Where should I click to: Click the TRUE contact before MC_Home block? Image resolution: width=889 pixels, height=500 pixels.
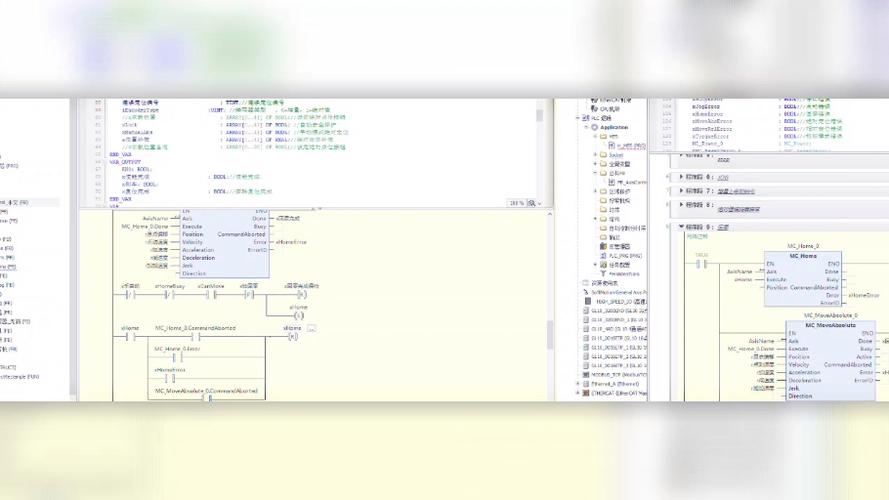[702, 264]
